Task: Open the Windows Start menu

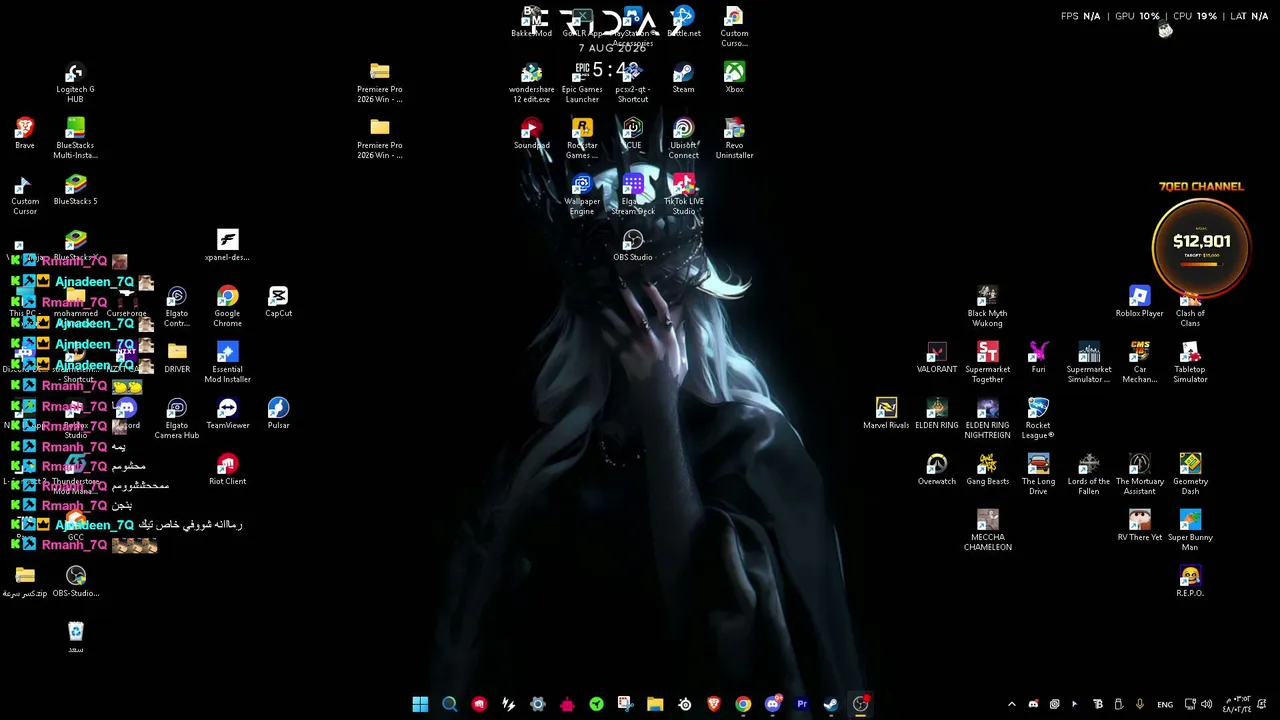Action: (x=420, y=704)
